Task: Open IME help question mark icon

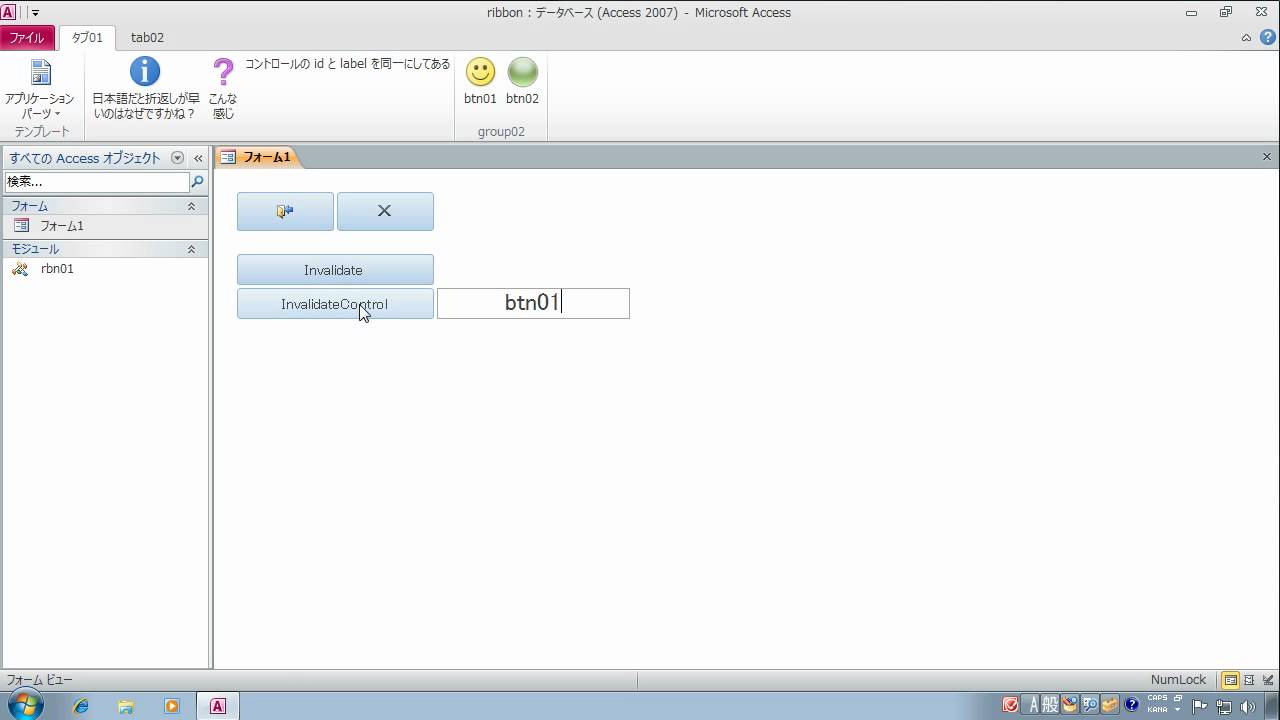Action: (x=1132, y=705)
